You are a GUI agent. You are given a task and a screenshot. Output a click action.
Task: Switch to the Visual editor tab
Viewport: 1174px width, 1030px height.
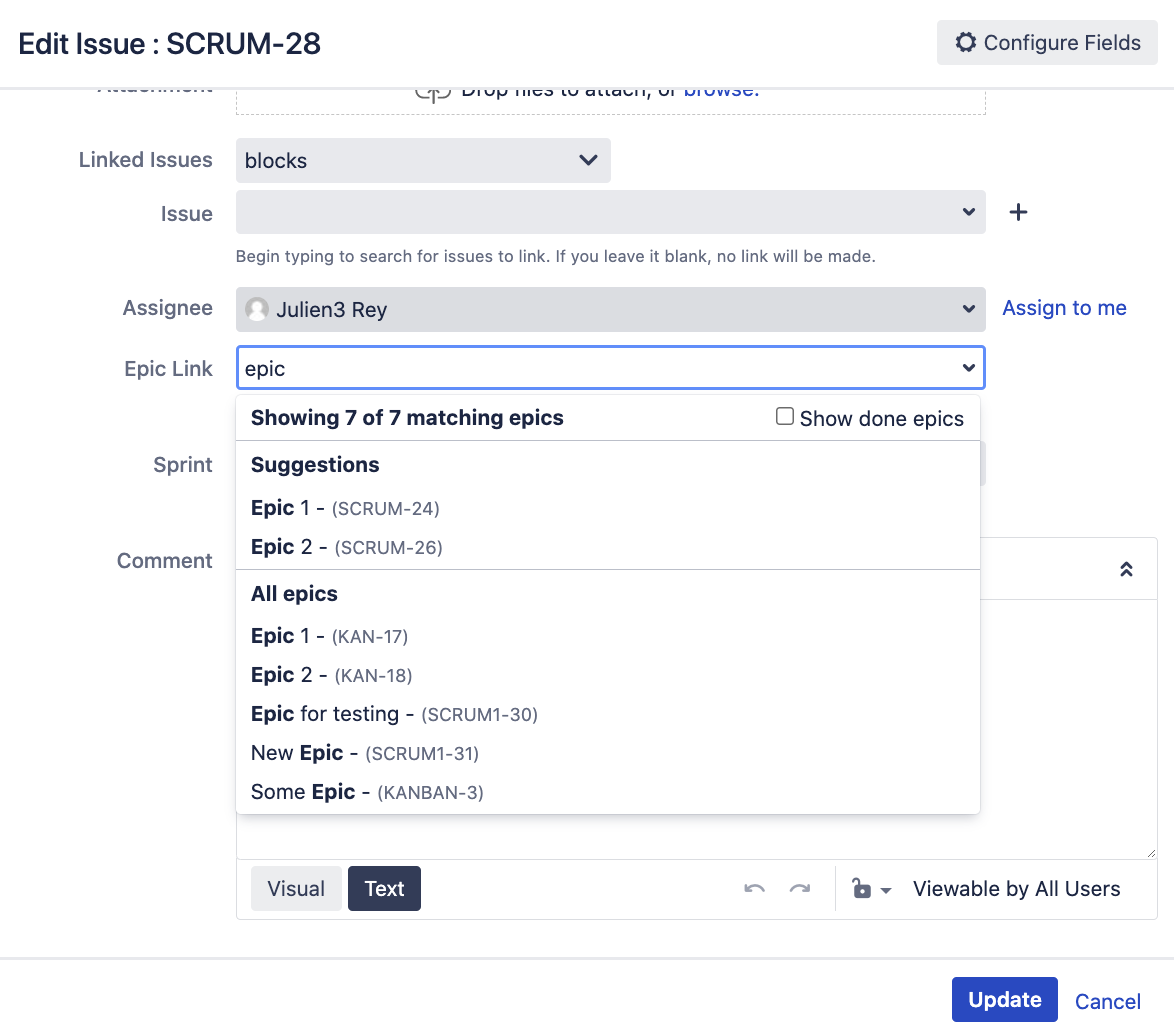pyautogui.click(x=296, y=888)
